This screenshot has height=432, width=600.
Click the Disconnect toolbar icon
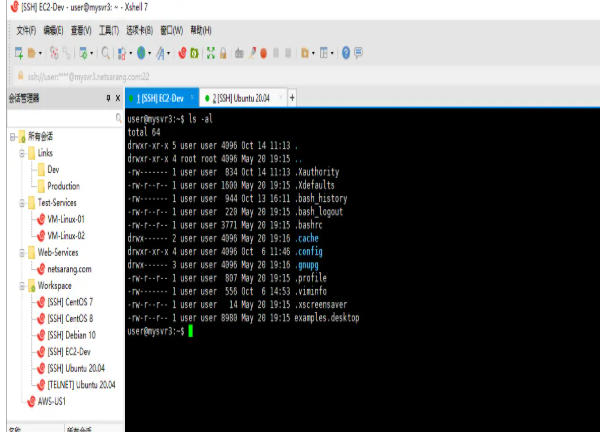54,53
